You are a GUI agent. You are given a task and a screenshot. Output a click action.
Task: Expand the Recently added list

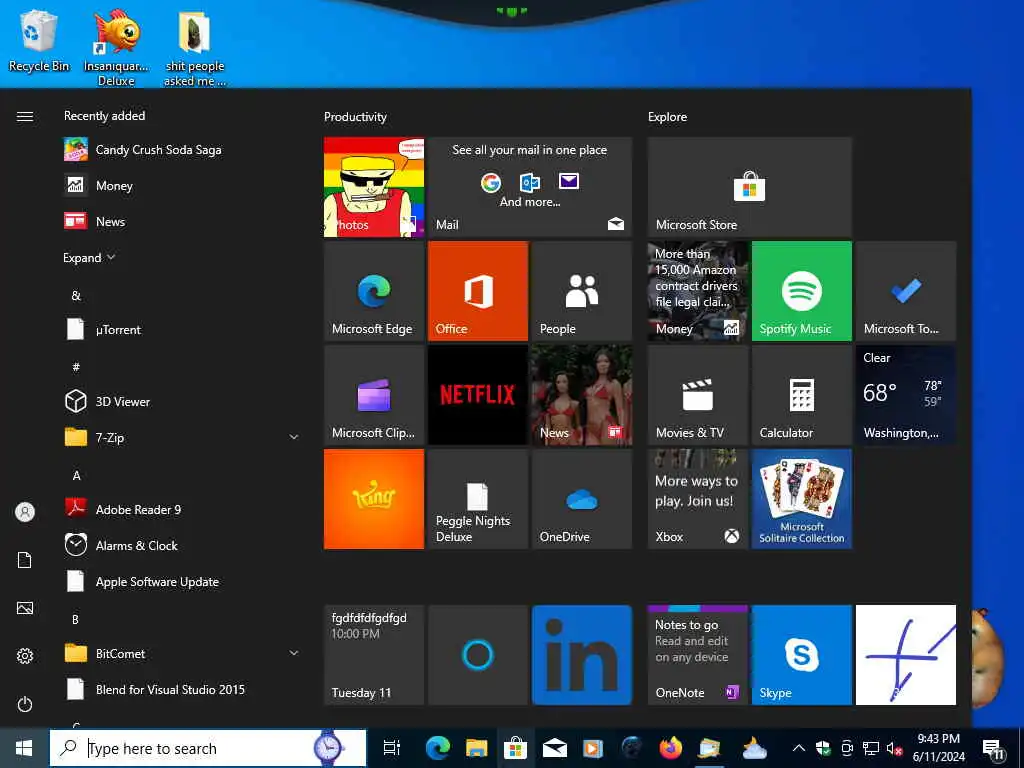click(x=89, y=257)
